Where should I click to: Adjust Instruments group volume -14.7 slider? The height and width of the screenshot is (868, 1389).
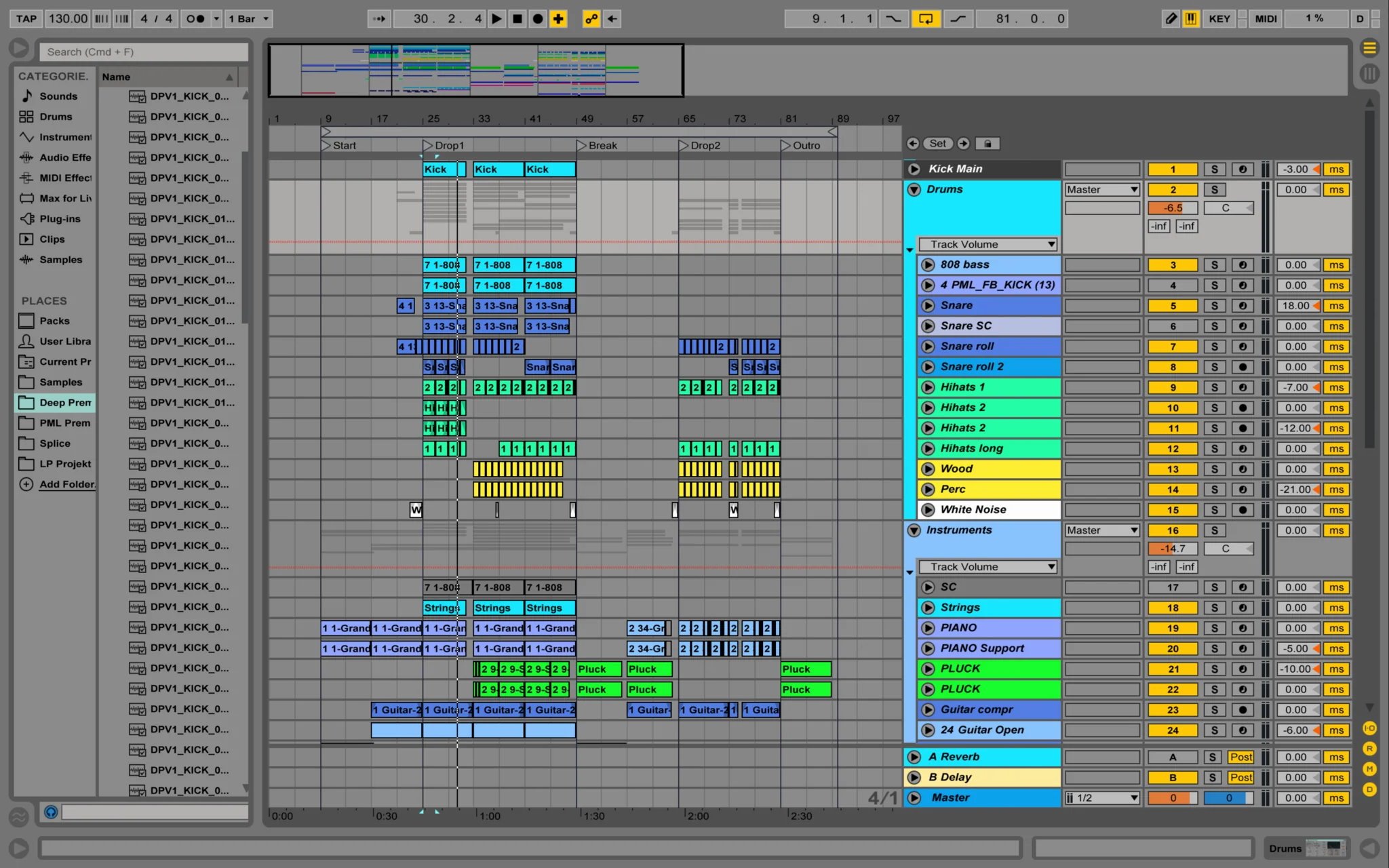pyautogui.click(x=1173, y=549)
